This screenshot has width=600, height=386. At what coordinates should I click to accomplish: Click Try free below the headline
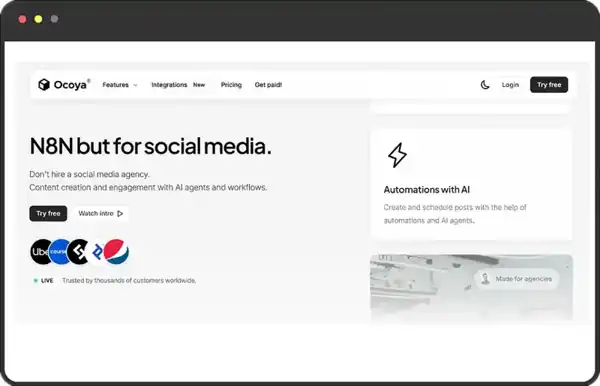pyautogui.click(x=48, y=213)
